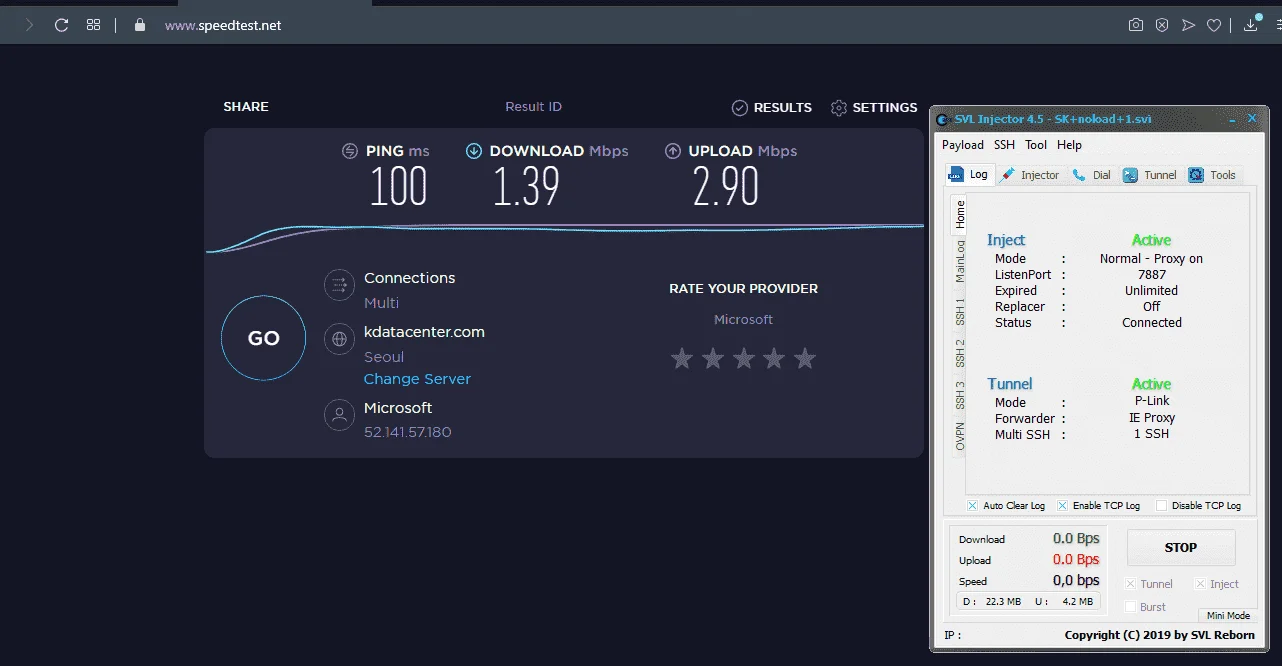Click the user profile icon beside Microsoft

[340, 414]
